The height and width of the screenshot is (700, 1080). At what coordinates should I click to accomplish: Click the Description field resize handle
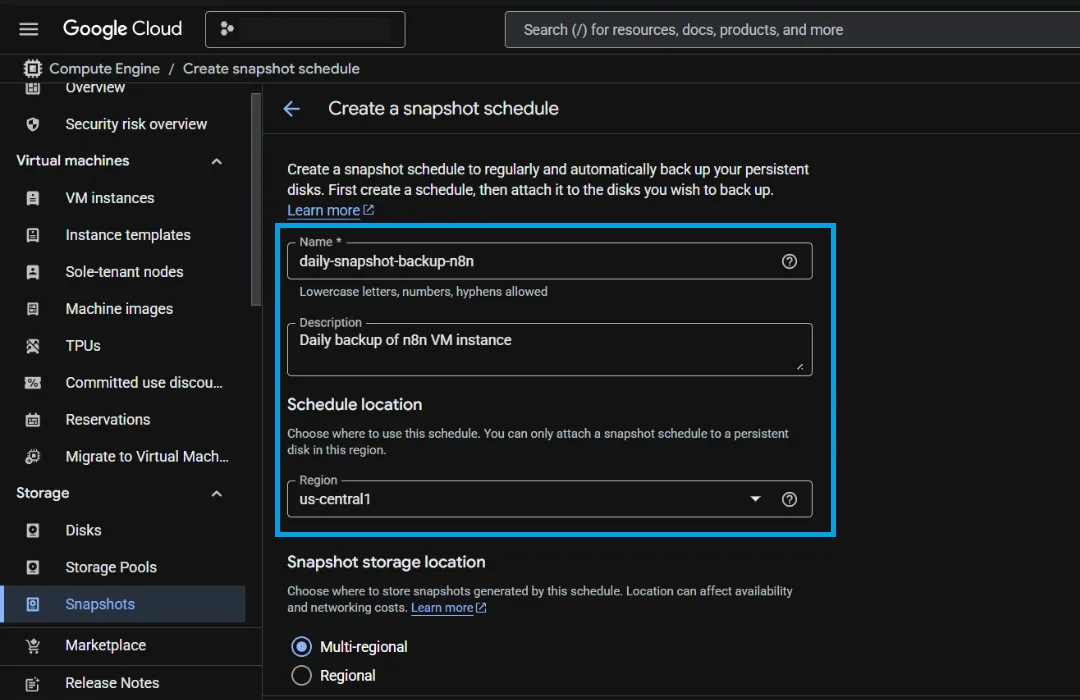[800, 367]
